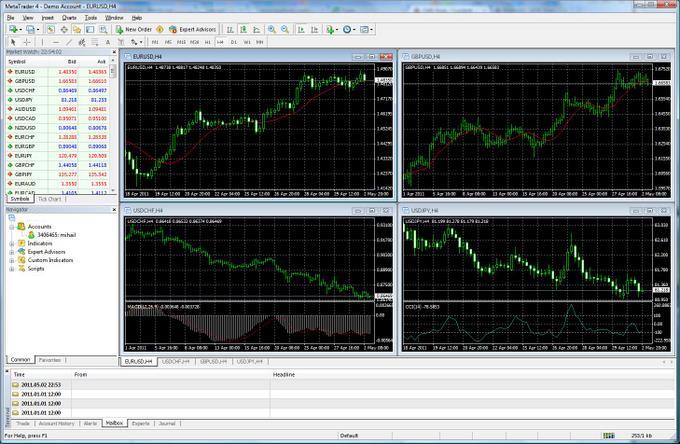Open the Journal terminal tab
The height and width of the screenshot is (444, 680).
pyautogui.click(x=167, y=423)
